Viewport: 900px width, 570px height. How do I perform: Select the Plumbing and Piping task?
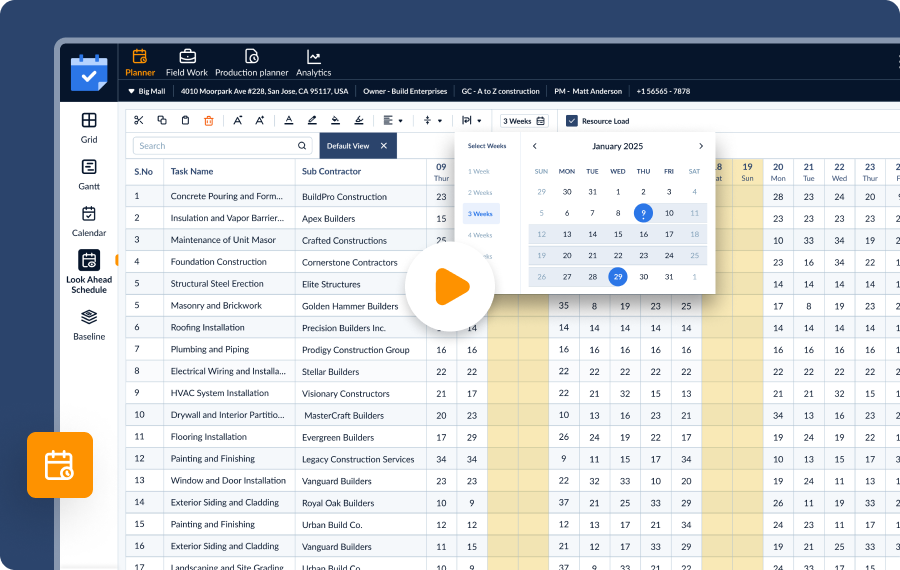click(x=210, y=350)
